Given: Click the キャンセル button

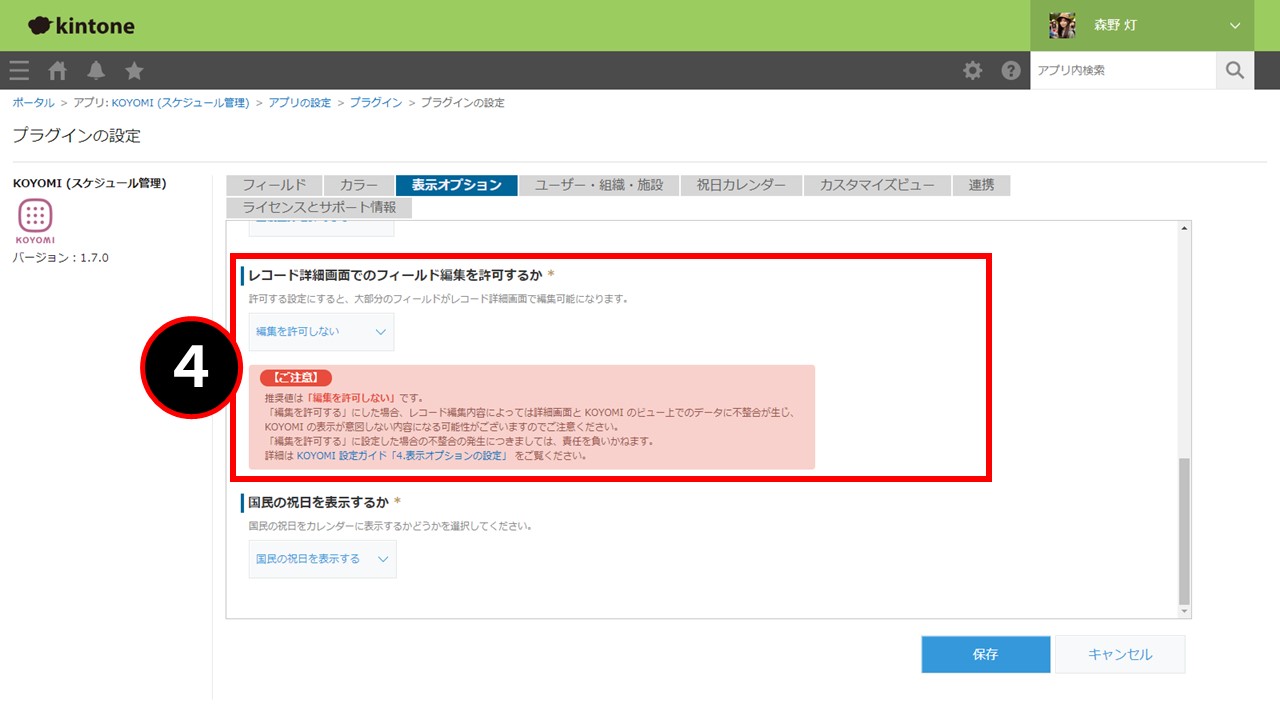Looking at the screenshot, I should point(1120,654).
